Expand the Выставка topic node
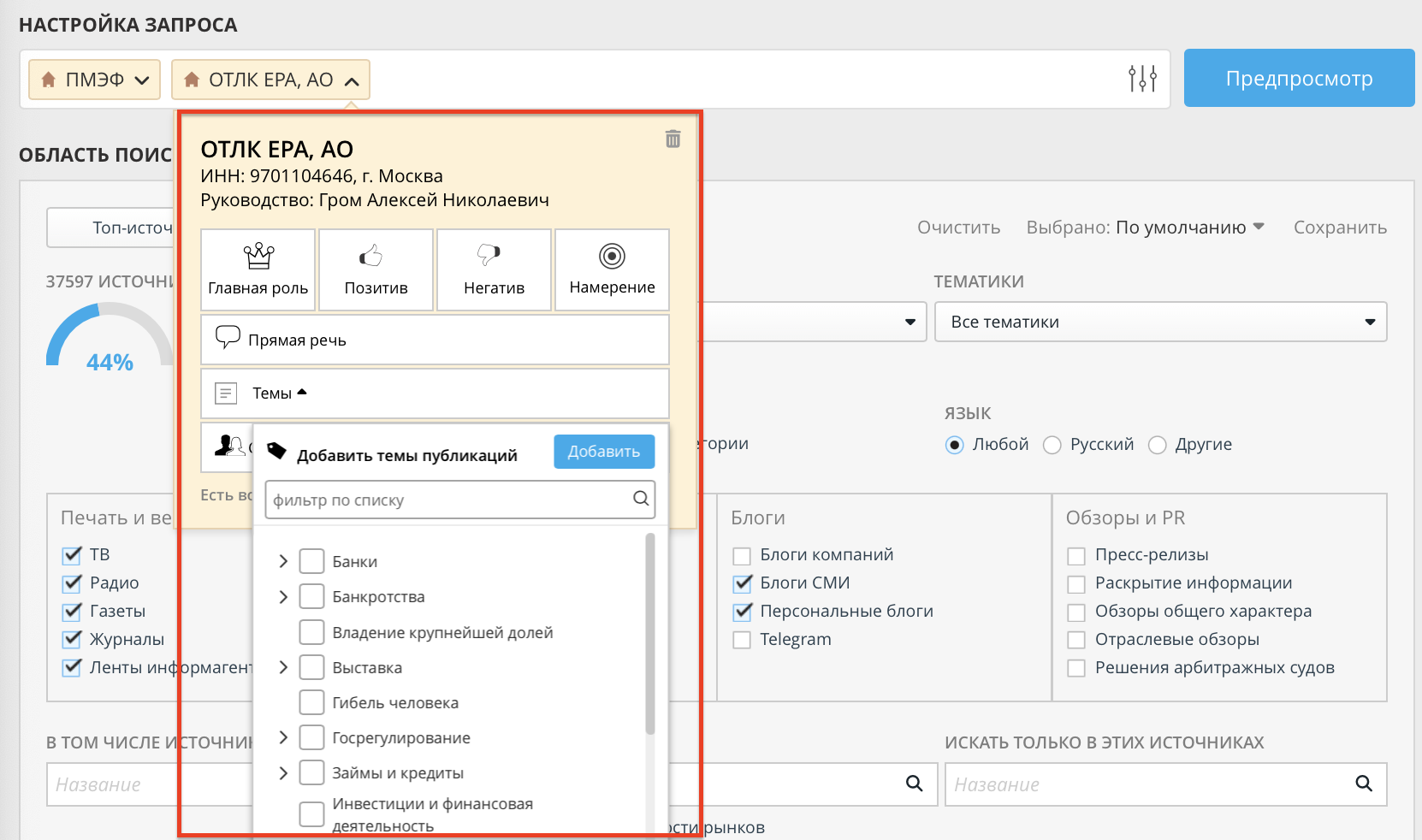 click(x=283, y=667)
